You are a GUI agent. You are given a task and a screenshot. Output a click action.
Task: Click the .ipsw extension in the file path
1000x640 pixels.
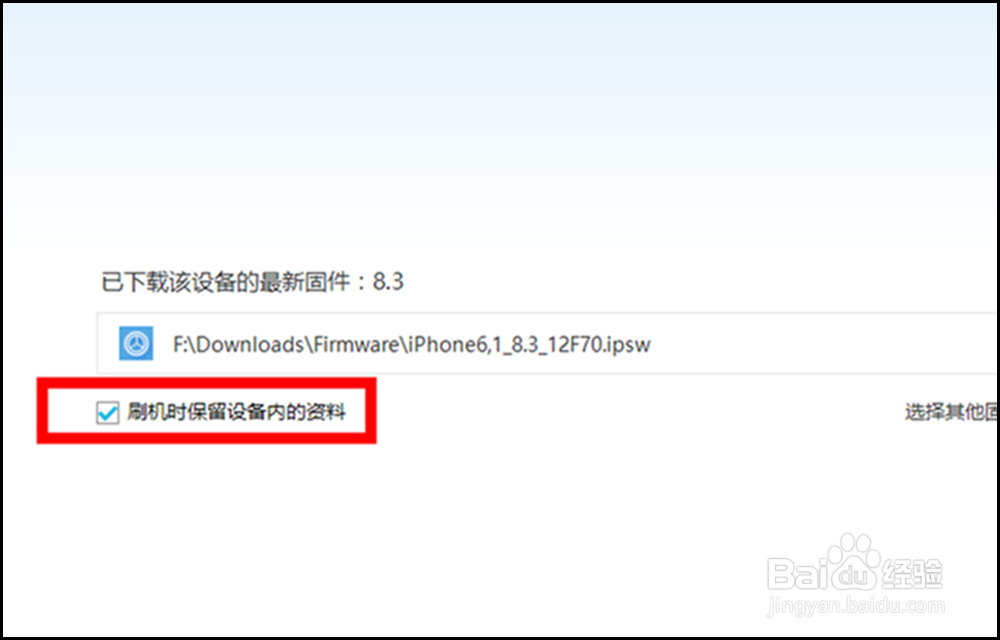[x=626, y=345]
